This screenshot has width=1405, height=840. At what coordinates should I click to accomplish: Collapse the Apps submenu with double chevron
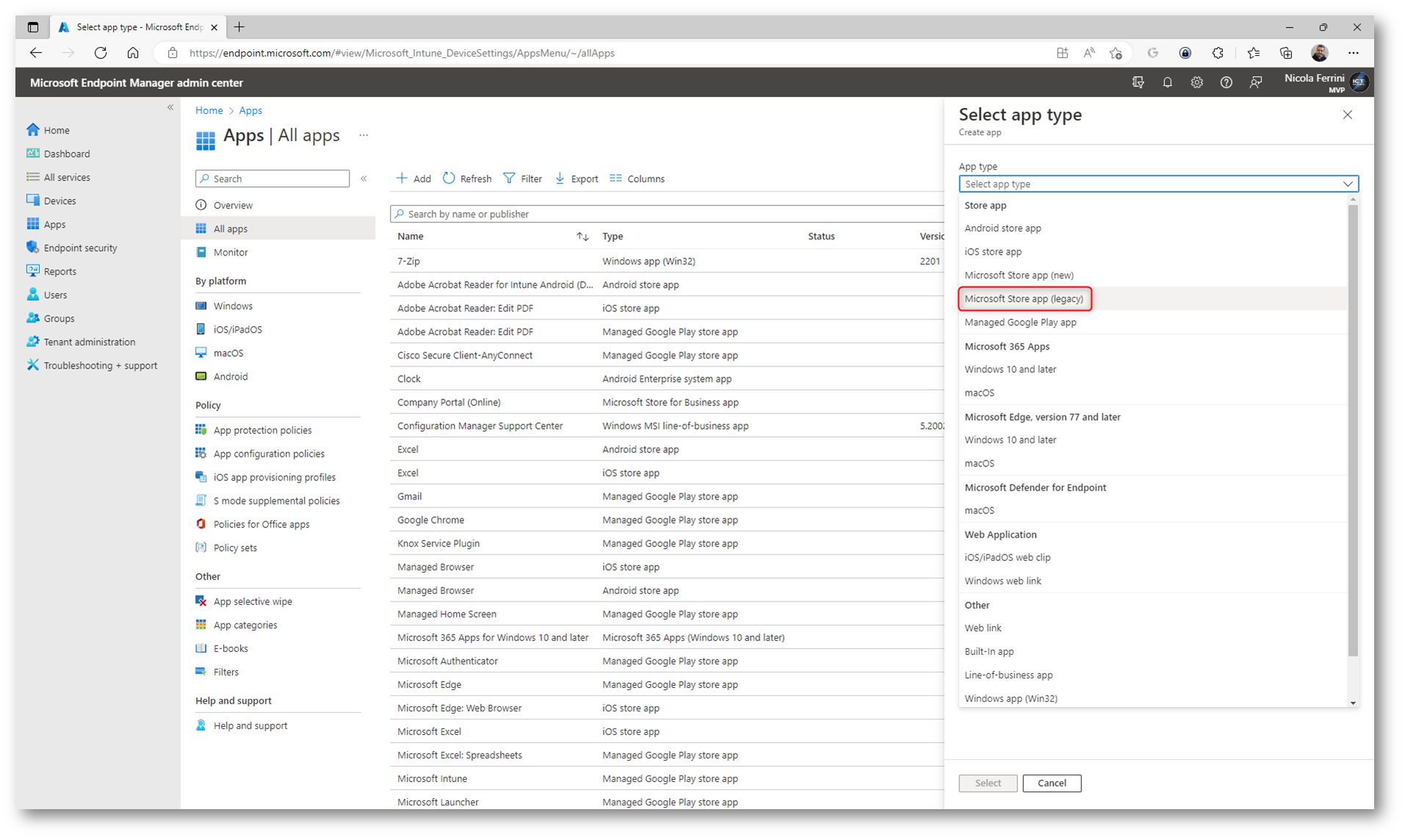point(364,178)
